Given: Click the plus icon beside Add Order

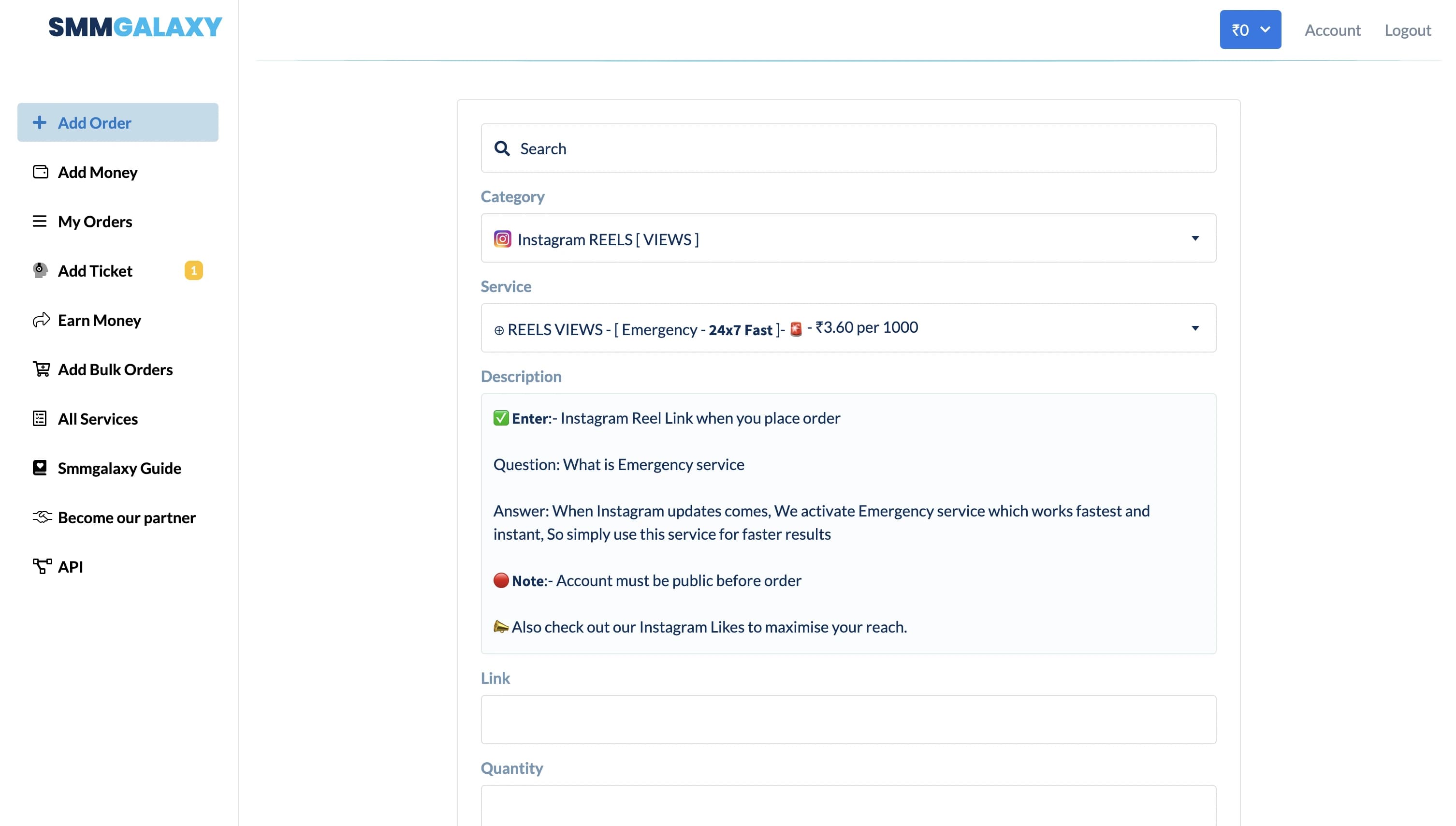Looking at the screenshot, I should point(39,122).
